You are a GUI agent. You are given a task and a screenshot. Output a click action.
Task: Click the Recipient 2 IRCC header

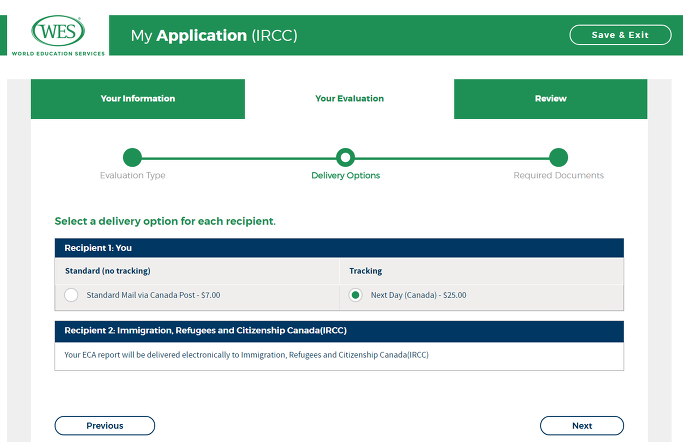pos(339,331)
